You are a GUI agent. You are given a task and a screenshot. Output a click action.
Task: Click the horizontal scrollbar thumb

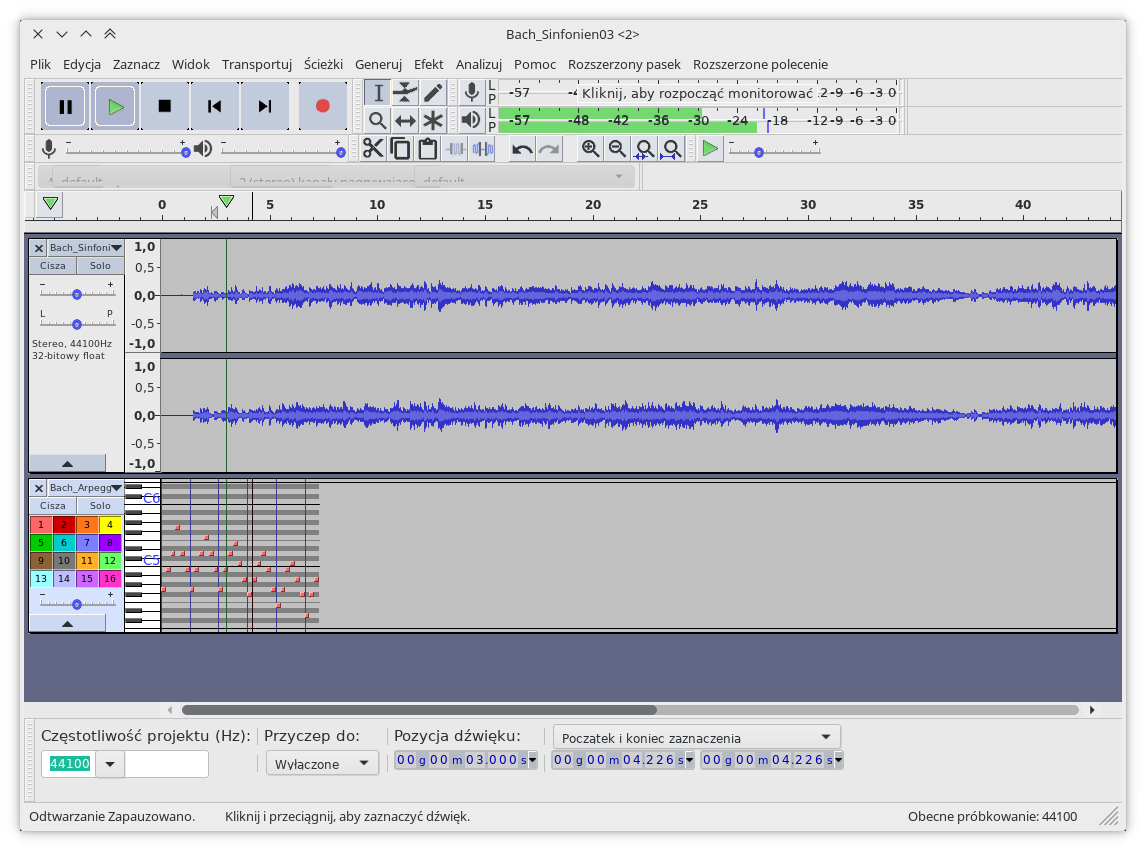click(x=419, y=710)
